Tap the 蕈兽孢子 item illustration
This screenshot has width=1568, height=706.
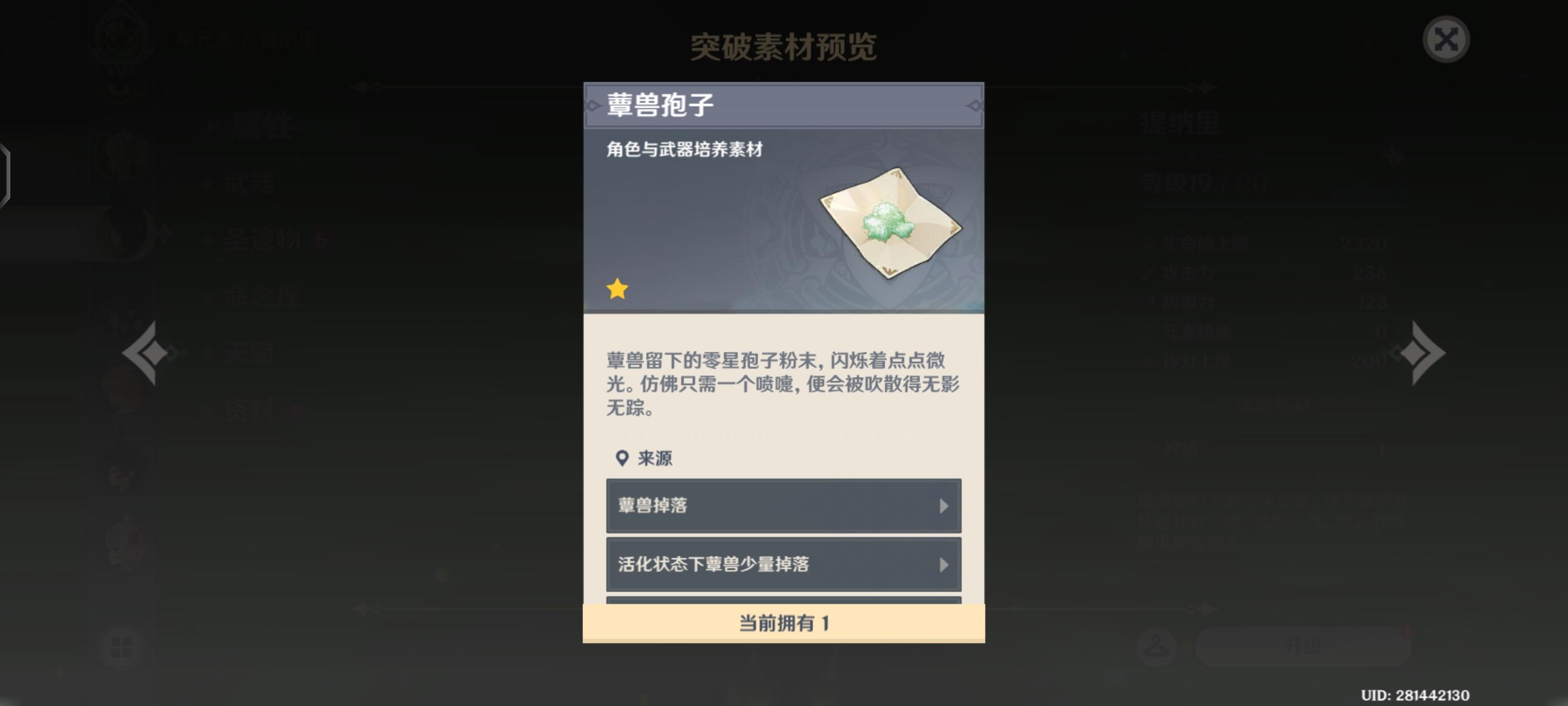coord(890,222)
